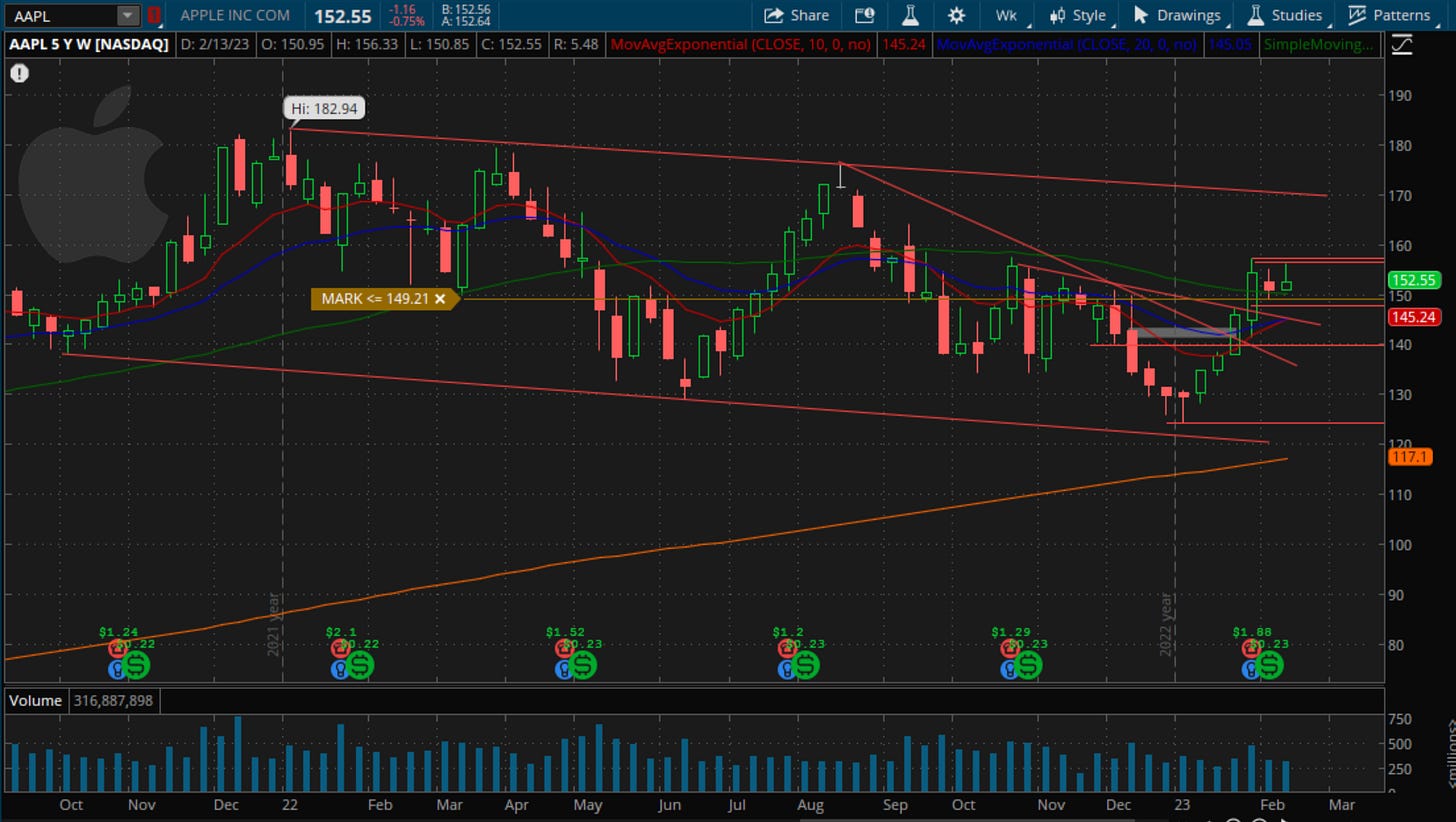Click green dividend icon under $1.88
Image resolution: width=1456 pixels, height=822 pixels.
pos(1269,664)
